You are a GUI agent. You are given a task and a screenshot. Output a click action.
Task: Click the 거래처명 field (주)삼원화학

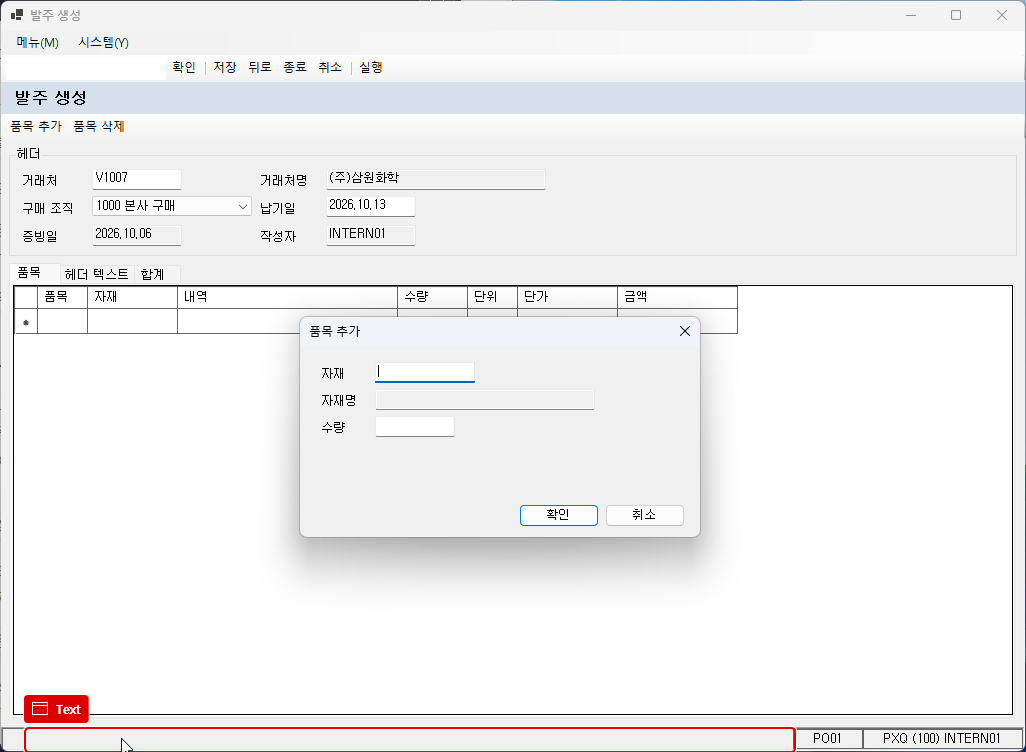(x=436, y=179)
